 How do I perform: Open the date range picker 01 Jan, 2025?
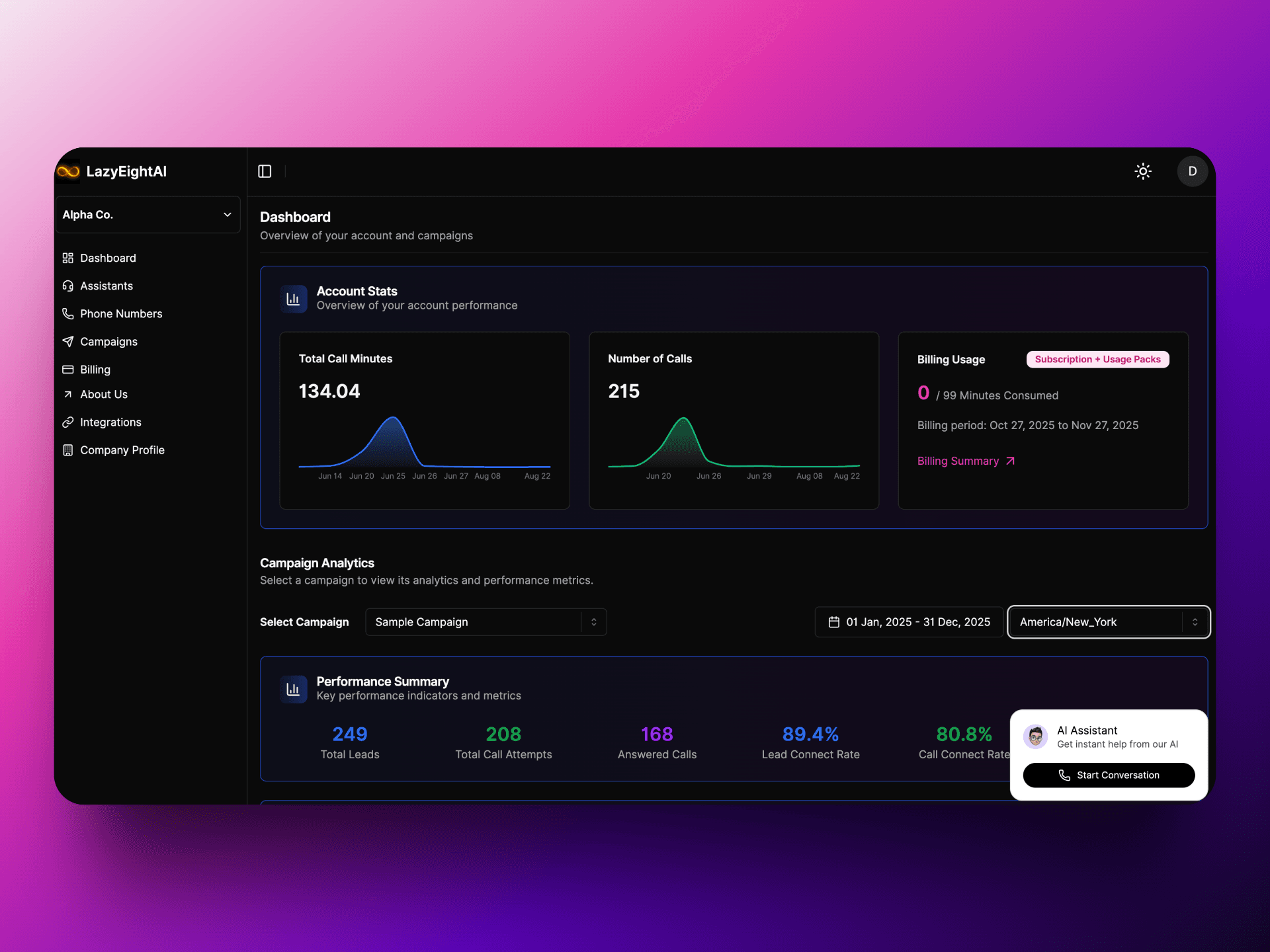coord(909,622)
